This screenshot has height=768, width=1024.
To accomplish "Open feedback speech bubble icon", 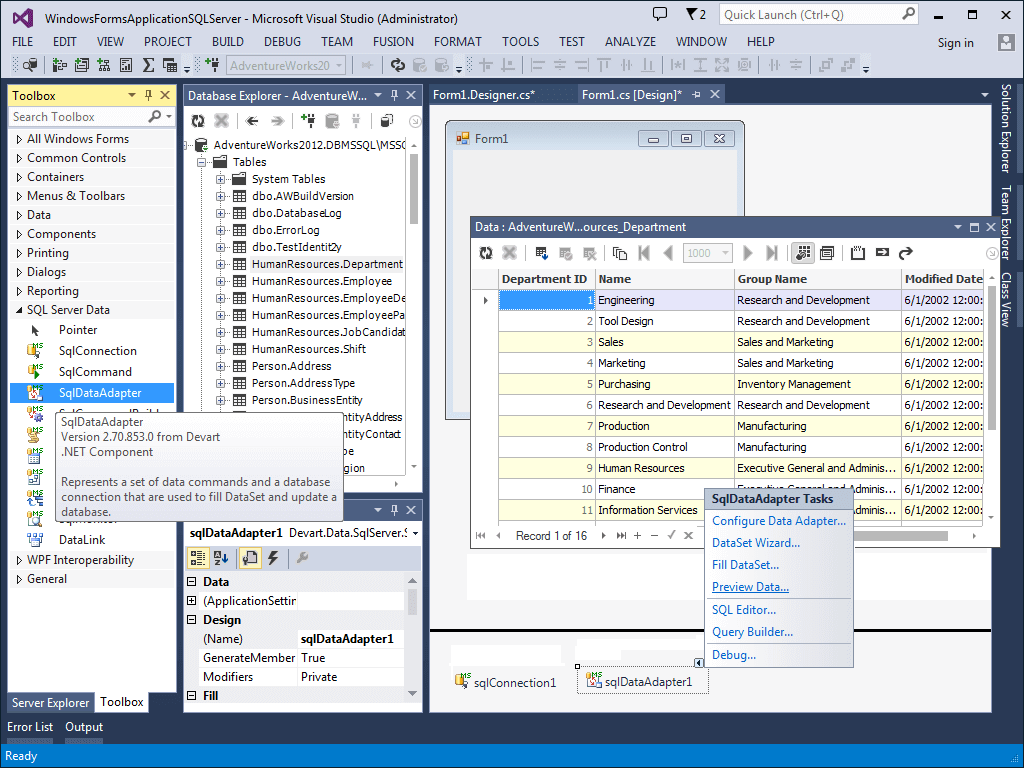I will point(660,14).
